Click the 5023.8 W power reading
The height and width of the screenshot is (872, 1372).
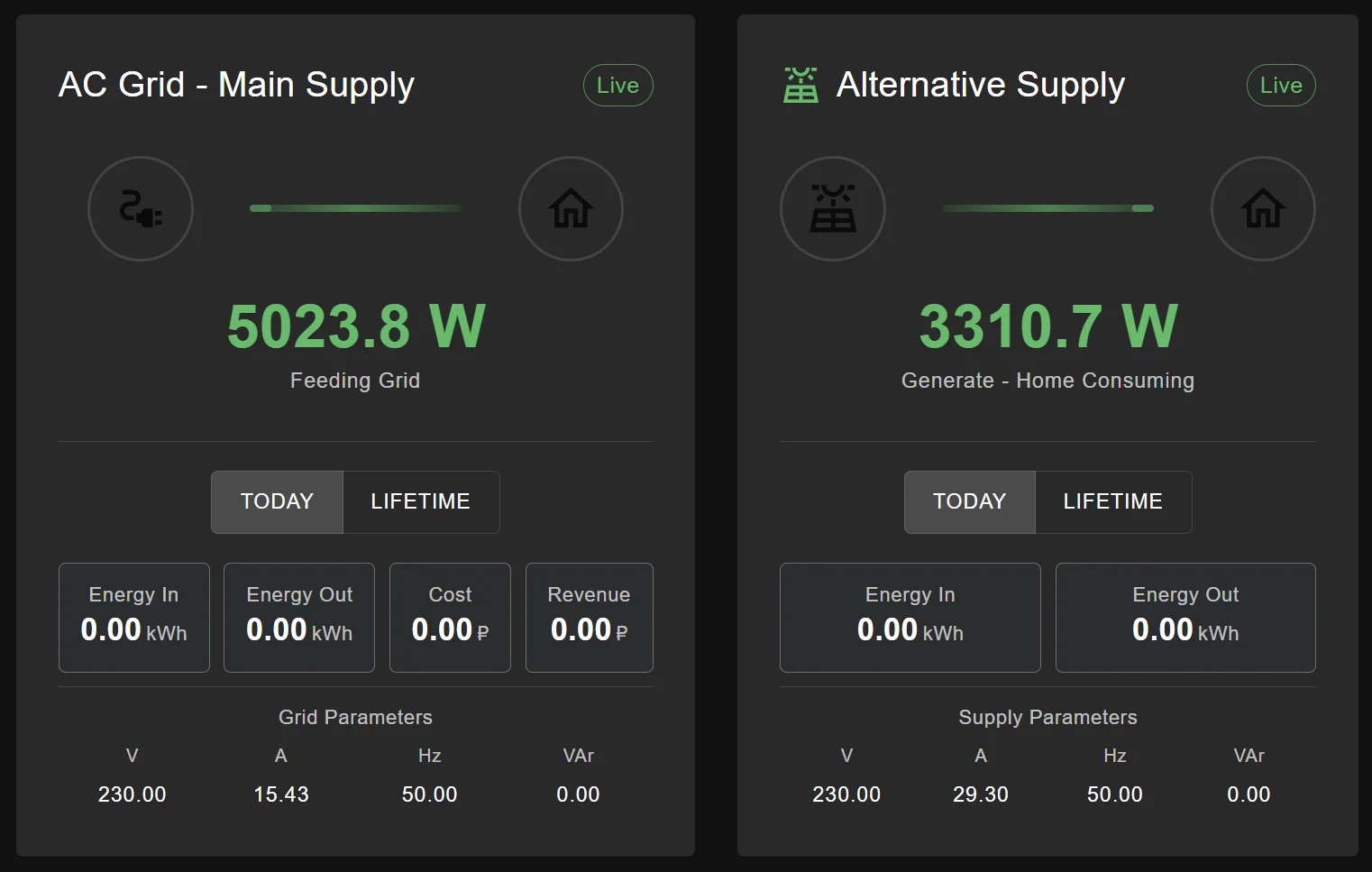click(x=356, y=326)
